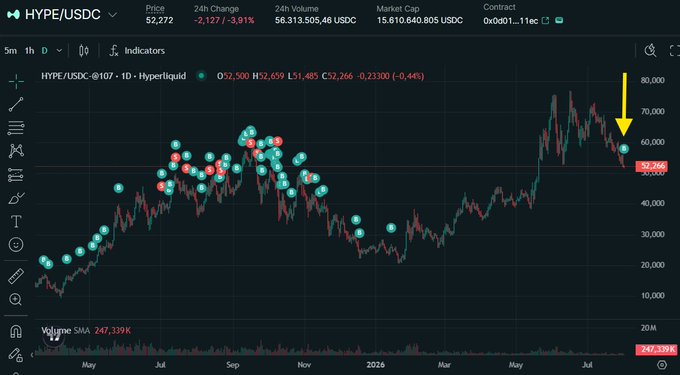The image size is (680, 375).
Task: Select the crosshair cursor tool
Action: 16,82
